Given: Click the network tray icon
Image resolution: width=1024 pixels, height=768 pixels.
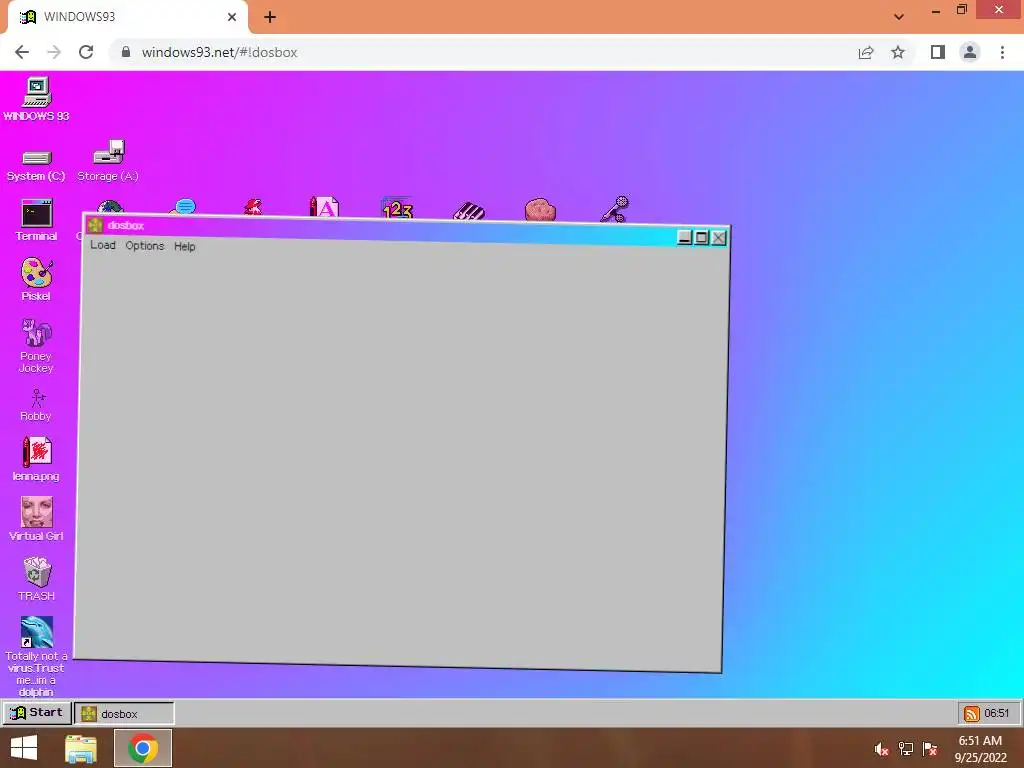Looking at the screenshot, I should point(906,749).
